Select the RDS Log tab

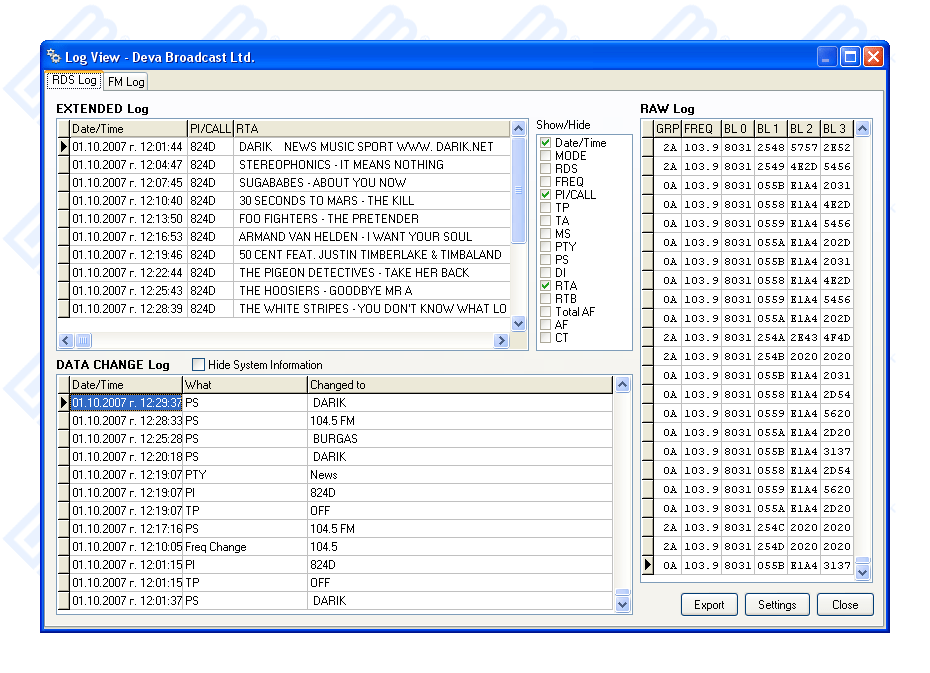(74, 80)
